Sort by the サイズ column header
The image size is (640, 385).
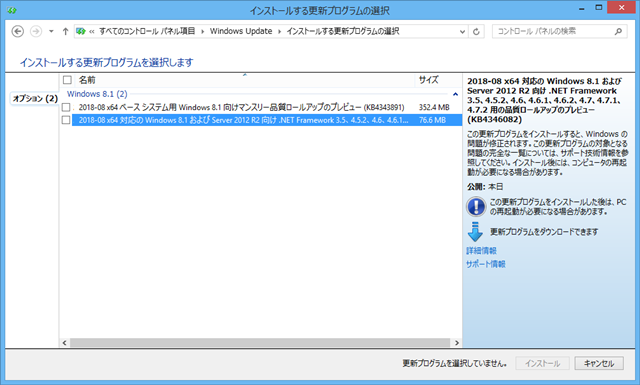[x=438, y=80]
